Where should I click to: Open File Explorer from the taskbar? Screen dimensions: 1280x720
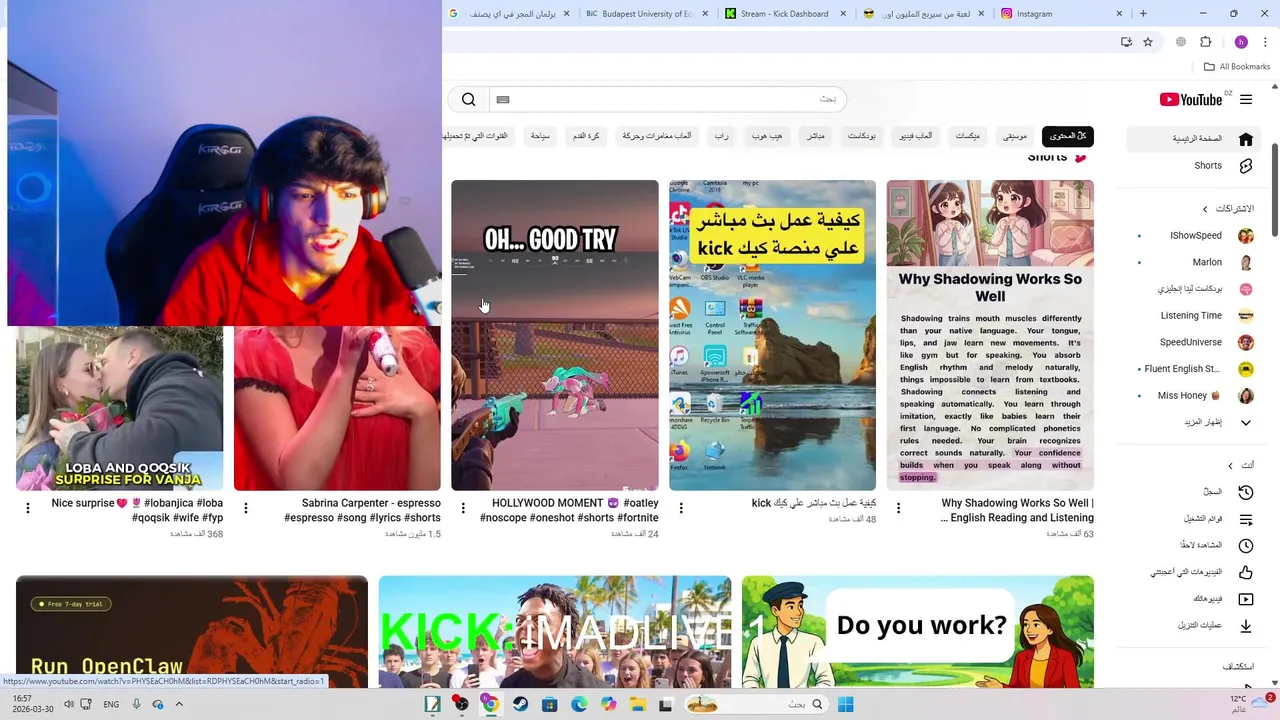click(637, 704)
